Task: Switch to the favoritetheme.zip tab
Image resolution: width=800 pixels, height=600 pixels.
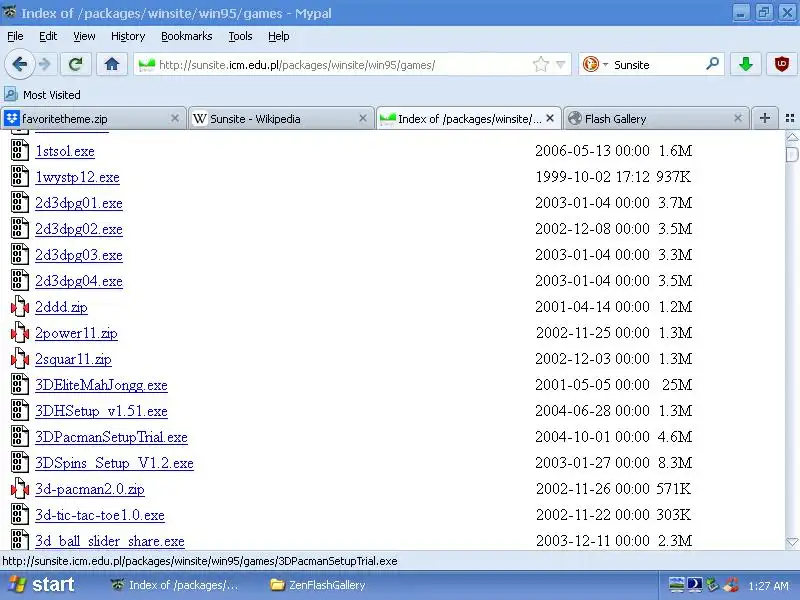Action: coord(93,119)
